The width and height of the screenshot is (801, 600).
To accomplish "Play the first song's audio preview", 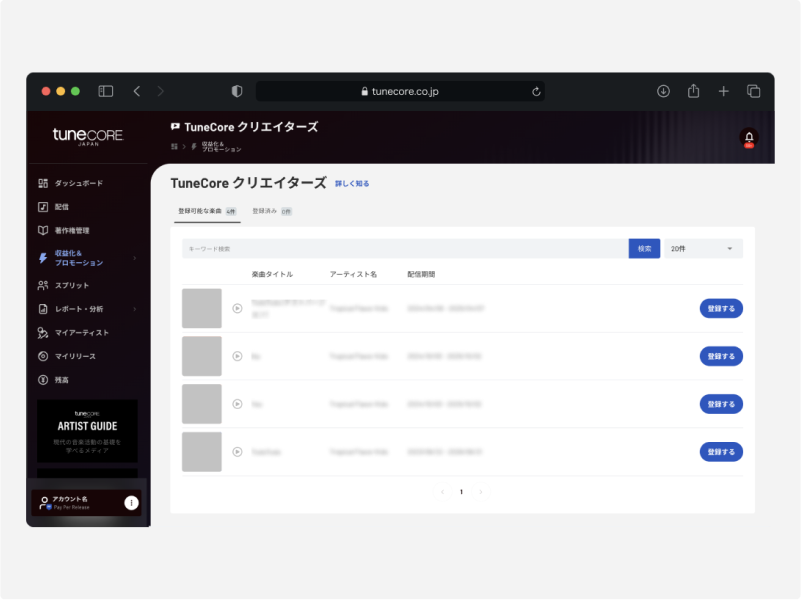I will 237,308.
